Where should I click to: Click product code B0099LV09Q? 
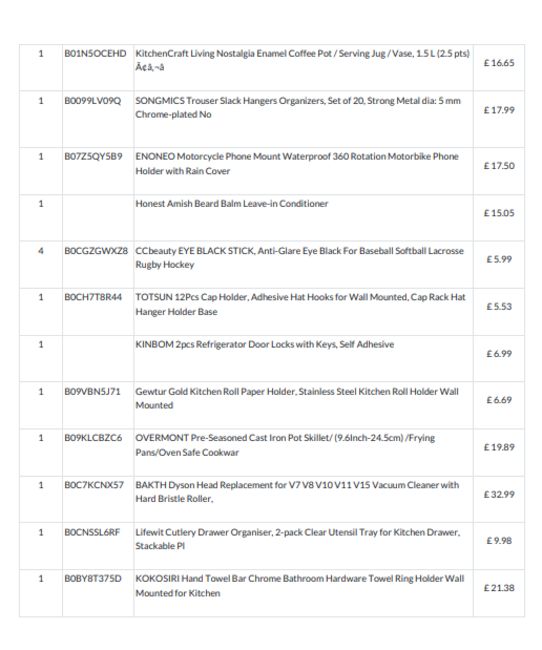coord(92,101)
